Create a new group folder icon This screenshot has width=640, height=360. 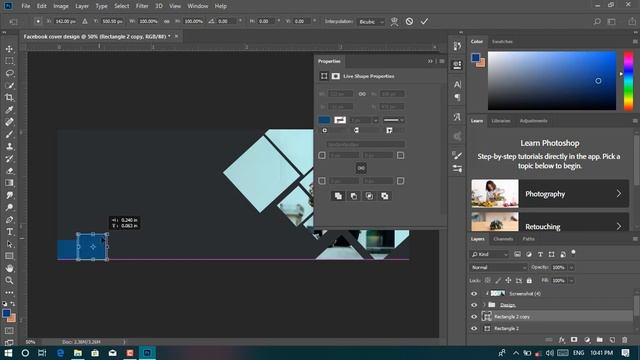(x=599, y=340)
